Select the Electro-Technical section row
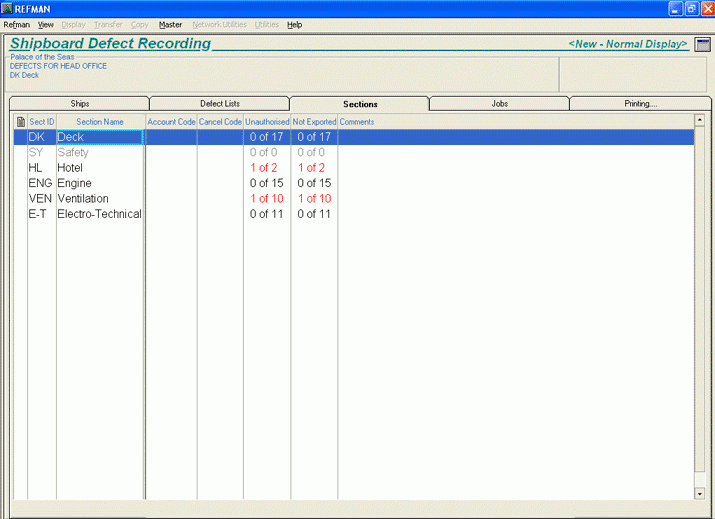 pos(98,214)
